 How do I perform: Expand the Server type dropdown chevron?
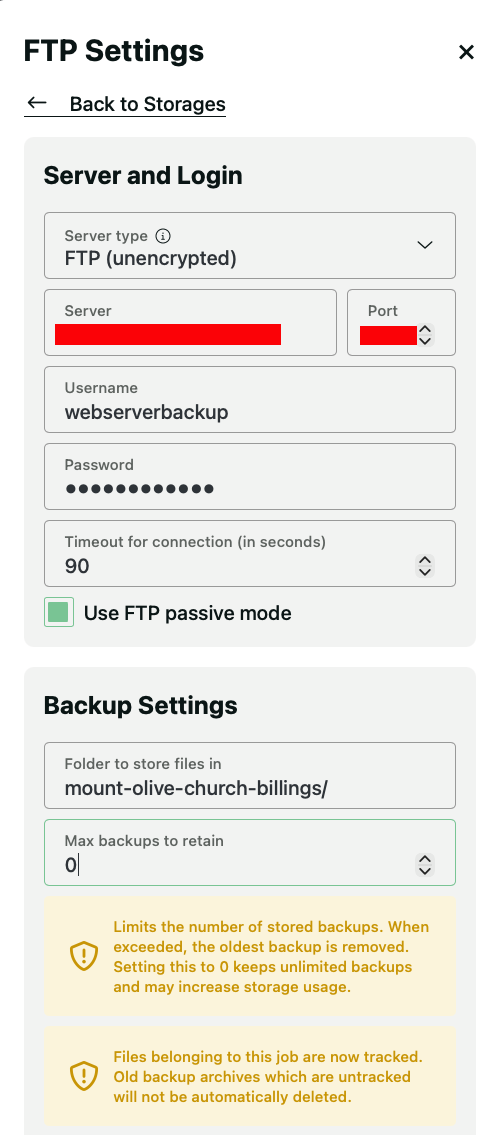(x=425, y=245)
